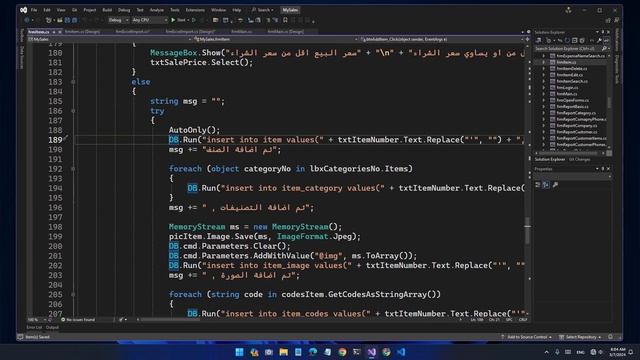
Task: Collapse the foreach block at line 205
Action: point(73,294)
